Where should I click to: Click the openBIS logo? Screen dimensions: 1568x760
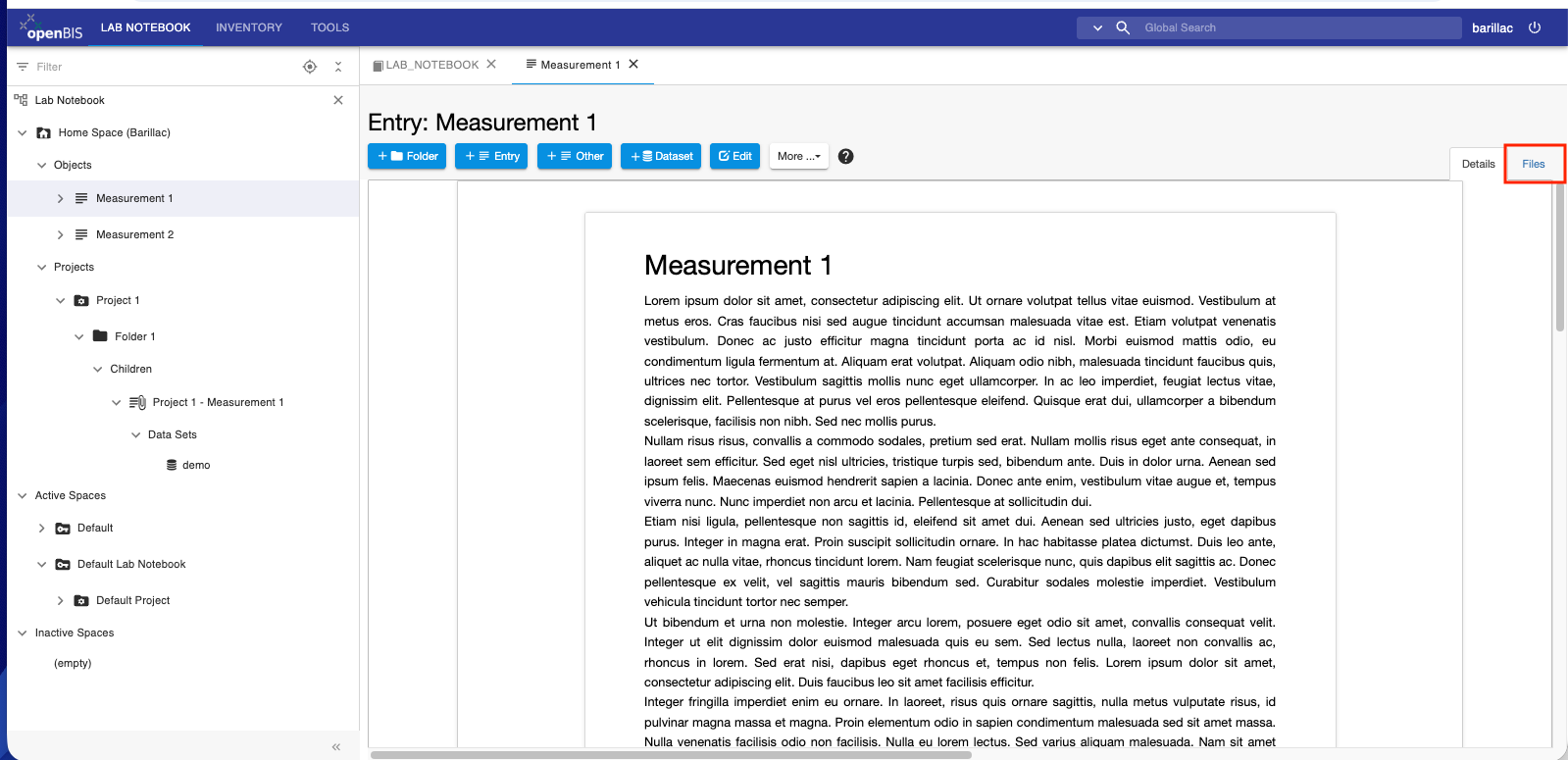point(51,27)
